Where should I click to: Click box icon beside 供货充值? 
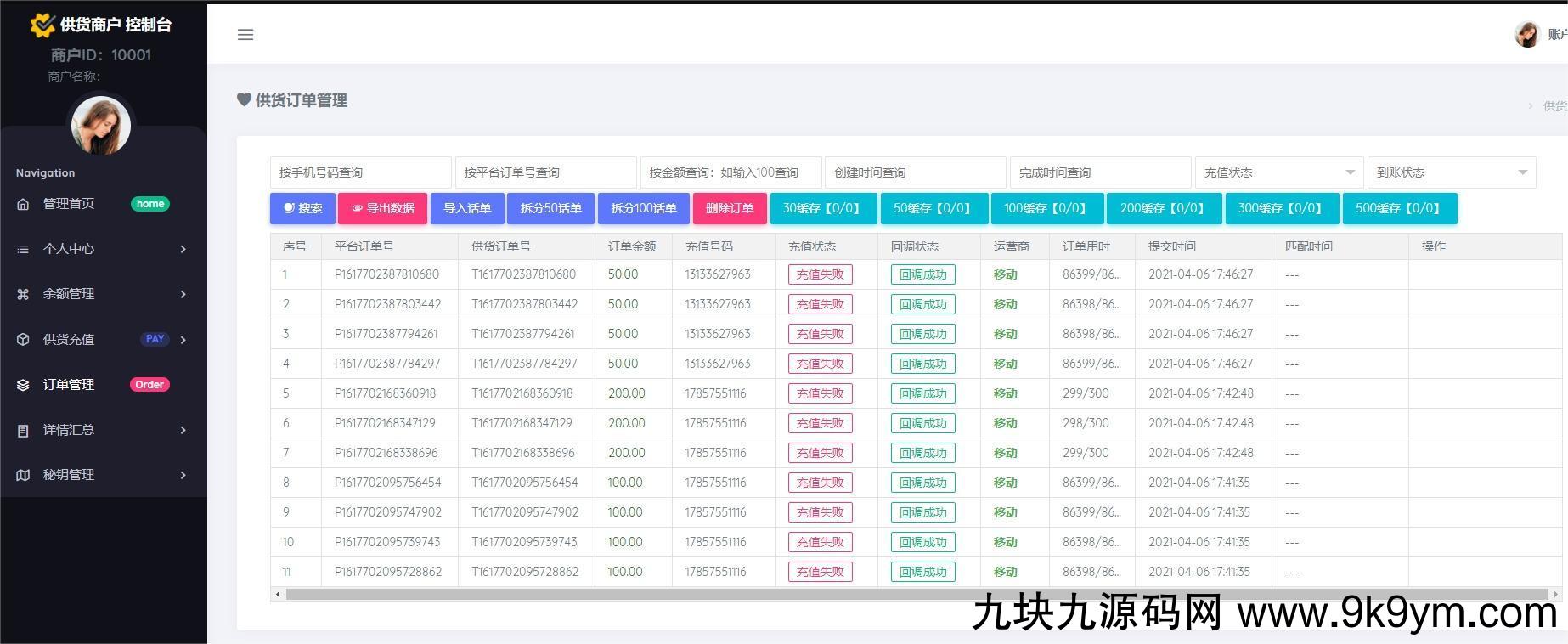tap(23, 339)
